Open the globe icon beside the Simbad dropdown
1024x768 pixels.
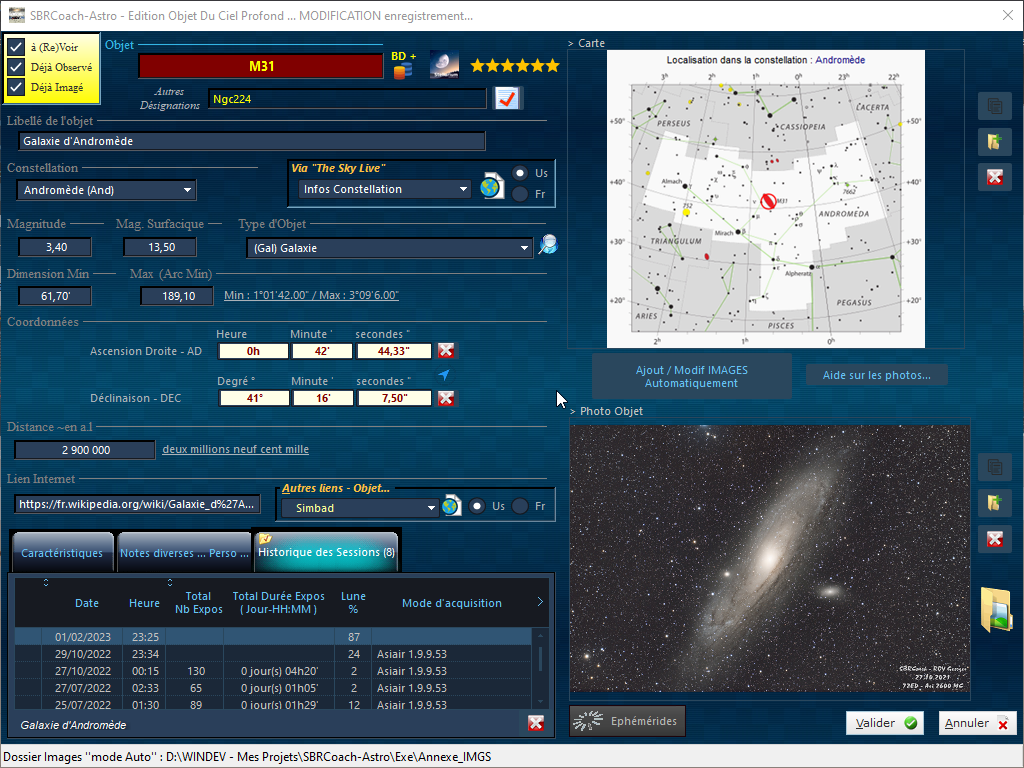(452, 506)
